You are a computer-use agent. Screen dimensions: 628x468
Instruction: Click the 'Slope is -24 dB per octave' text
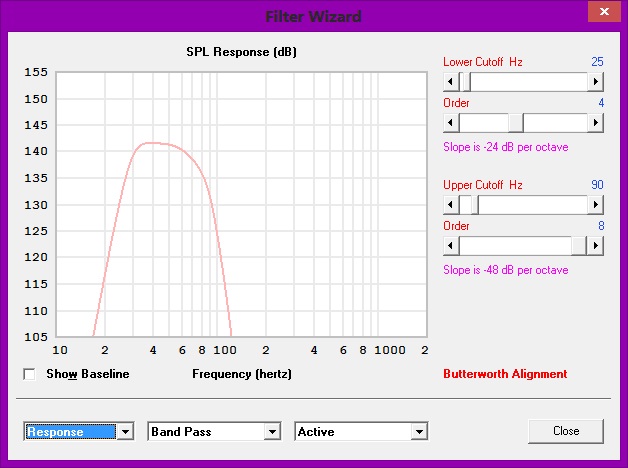(x=505, y=147)
